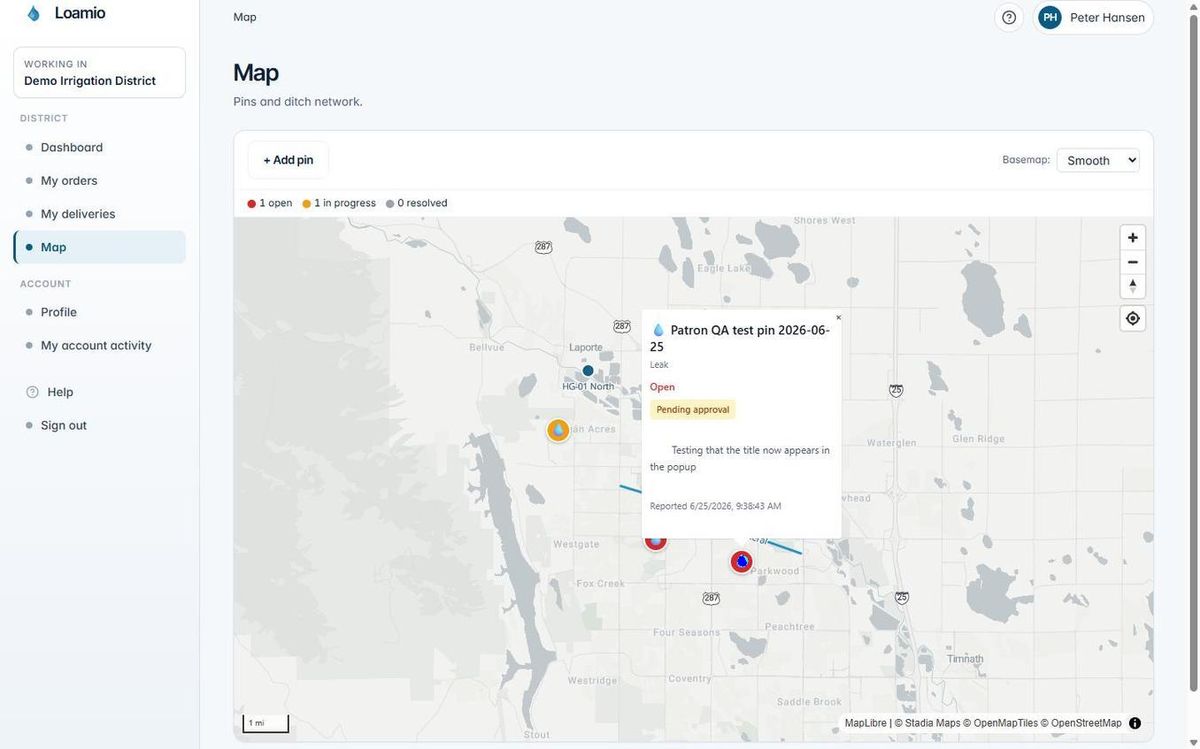This screenshot has width=1200, height=749.
Task: Zoom out on the map
Action: 1132,262
